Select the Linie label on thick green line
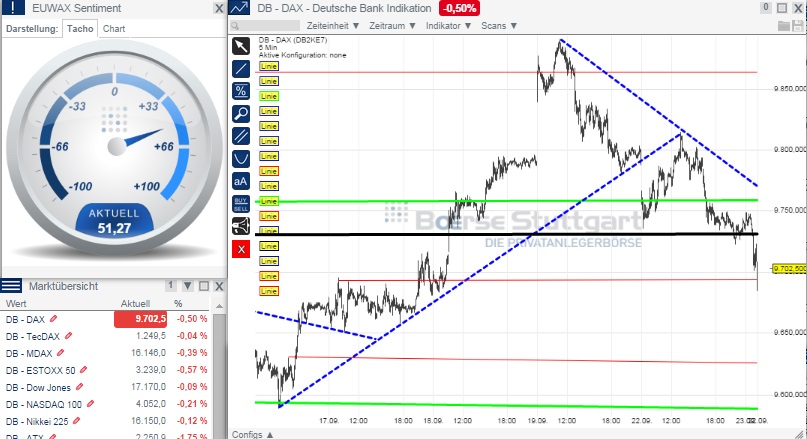Screen dimensions: 807x439 point(269,201)
